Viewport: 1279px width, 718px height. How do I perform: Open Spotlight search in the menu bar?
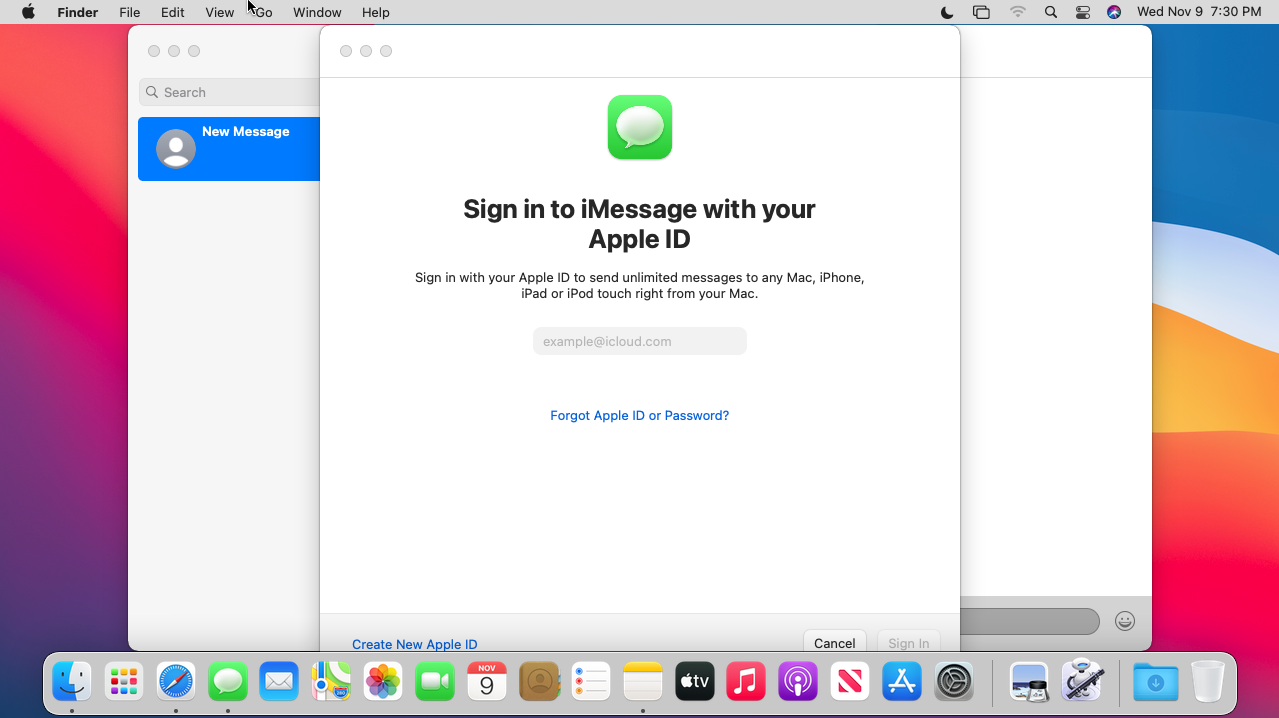[x=1050, y=12]
